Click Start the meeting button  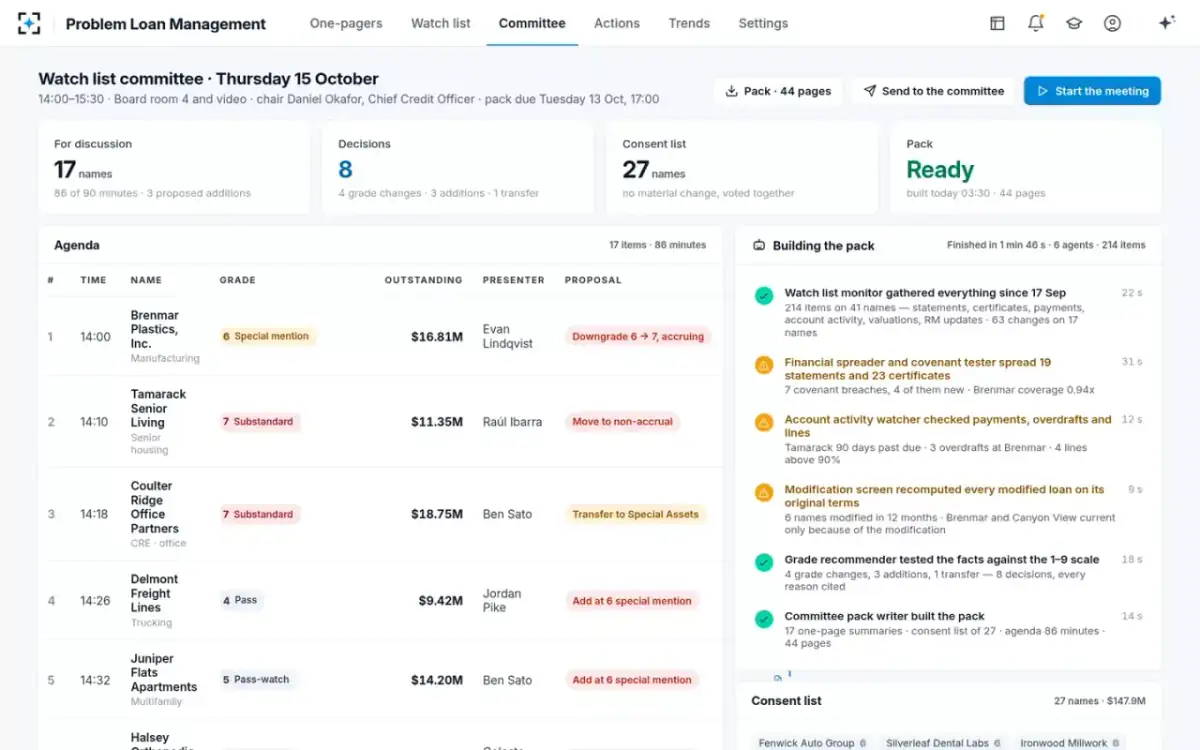pos(1092,91)
